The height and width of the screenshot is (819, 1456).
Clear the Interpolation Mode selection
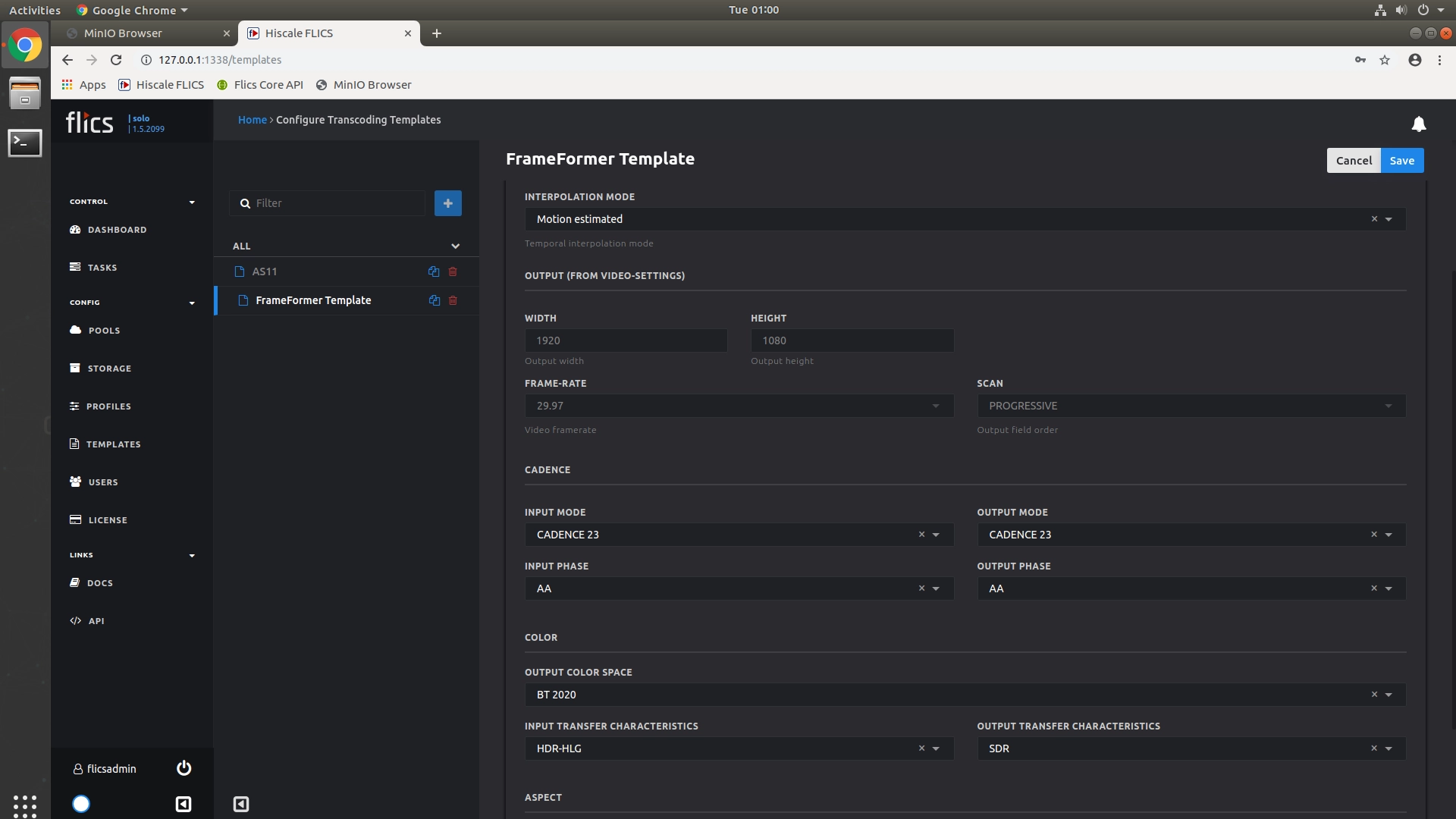coord(1373,219)
